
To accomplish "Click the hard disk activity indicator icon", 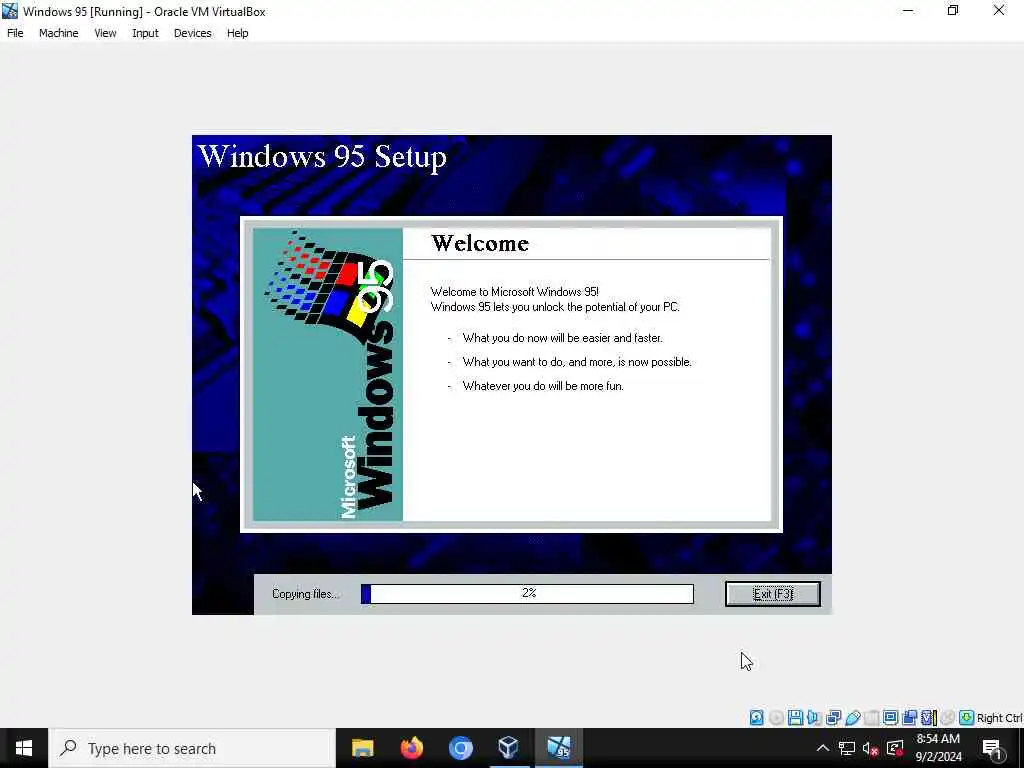I will coord(756,718).
